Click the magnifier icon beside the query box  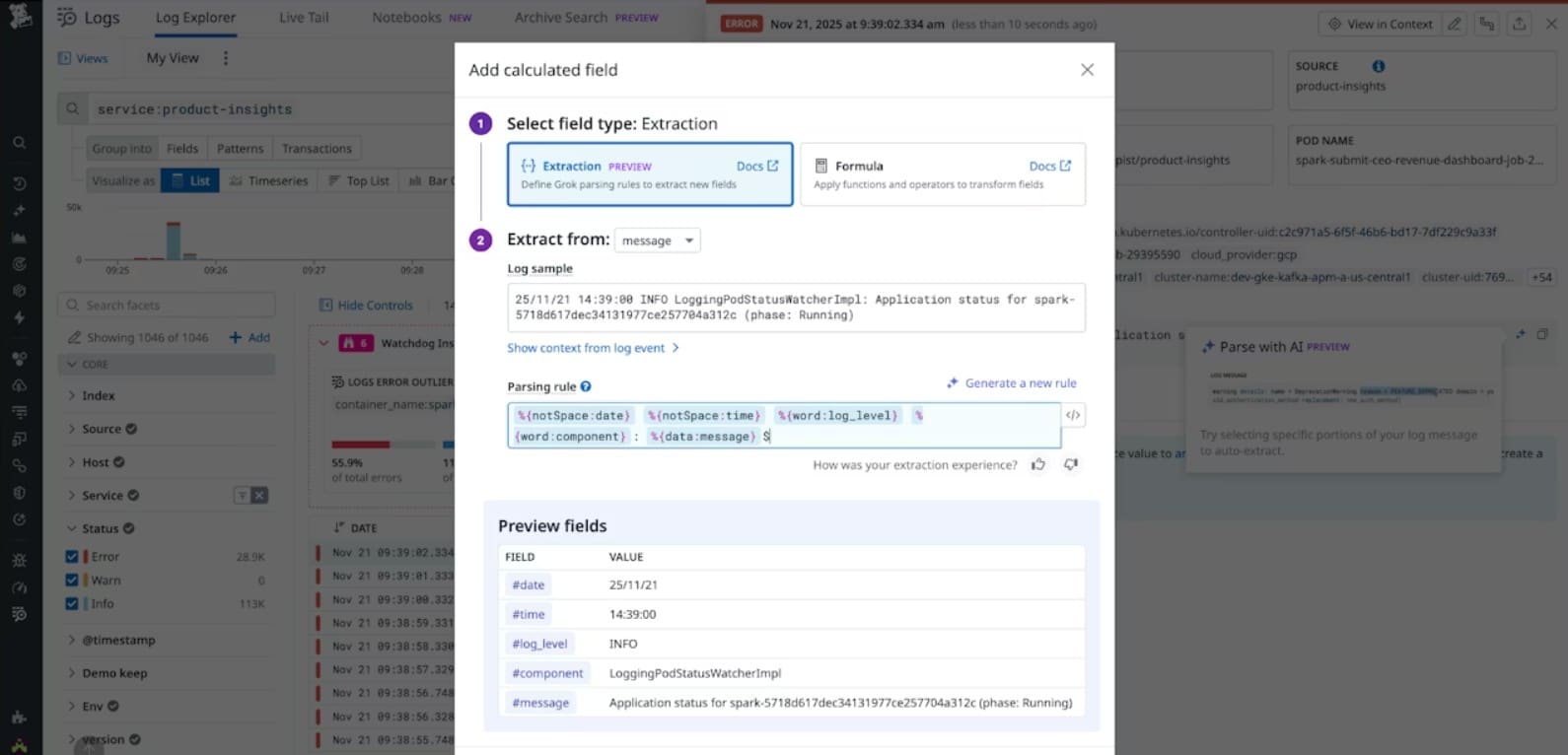tap(72, 109)
